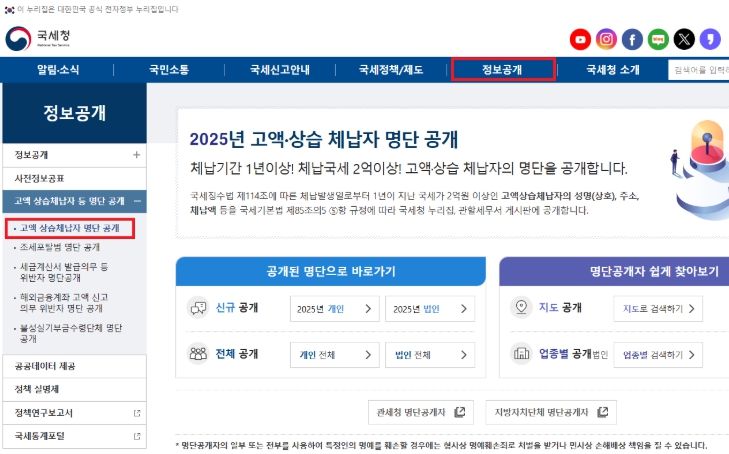The height and width of the screenshot is (454, 729).
Task: Open the X (Twitter) icon
Action: [x=684, y=39]
